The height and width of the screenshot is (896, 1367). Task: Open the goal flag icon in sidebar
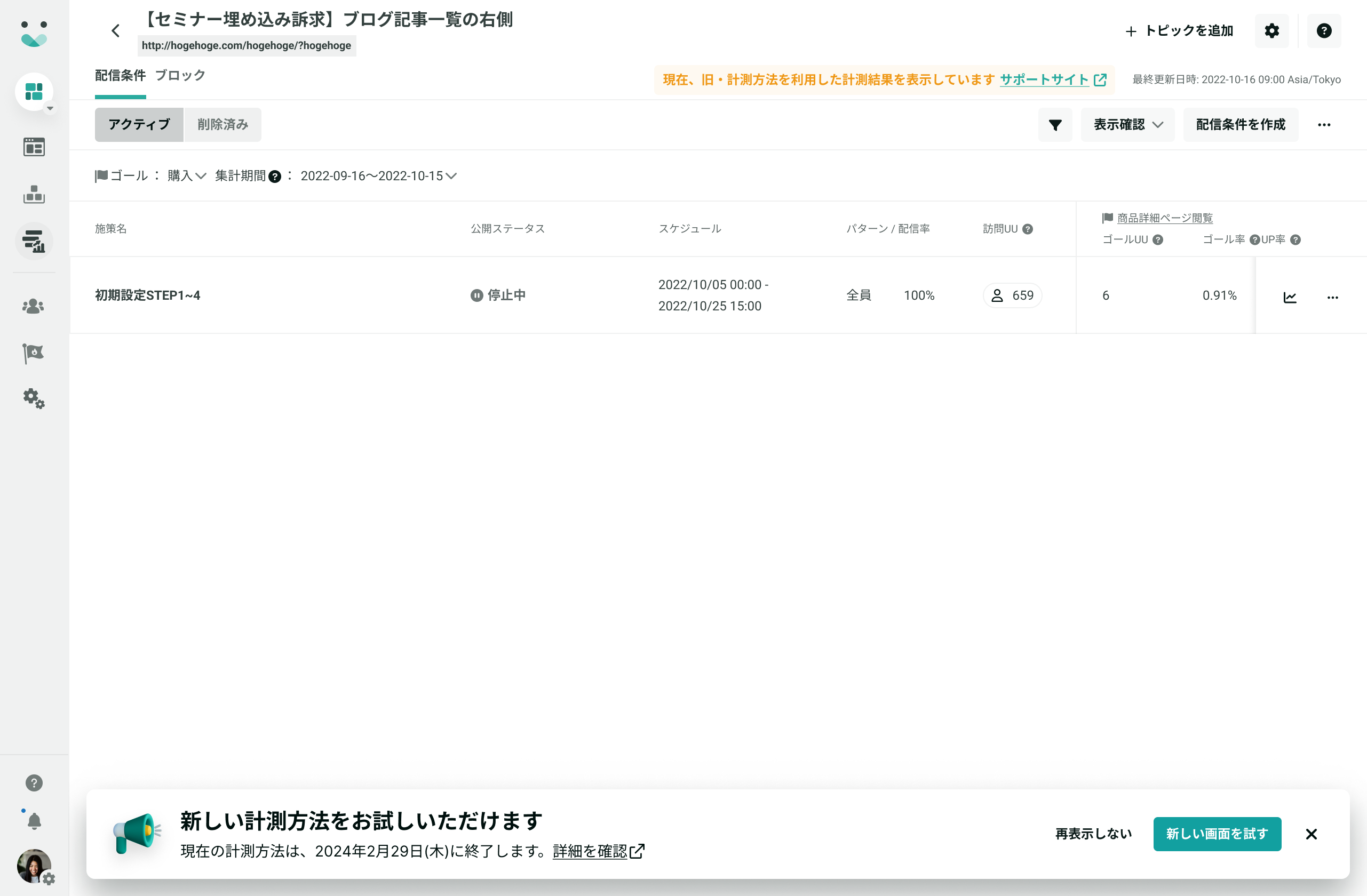pyautogui.click(x=34, y=353)
